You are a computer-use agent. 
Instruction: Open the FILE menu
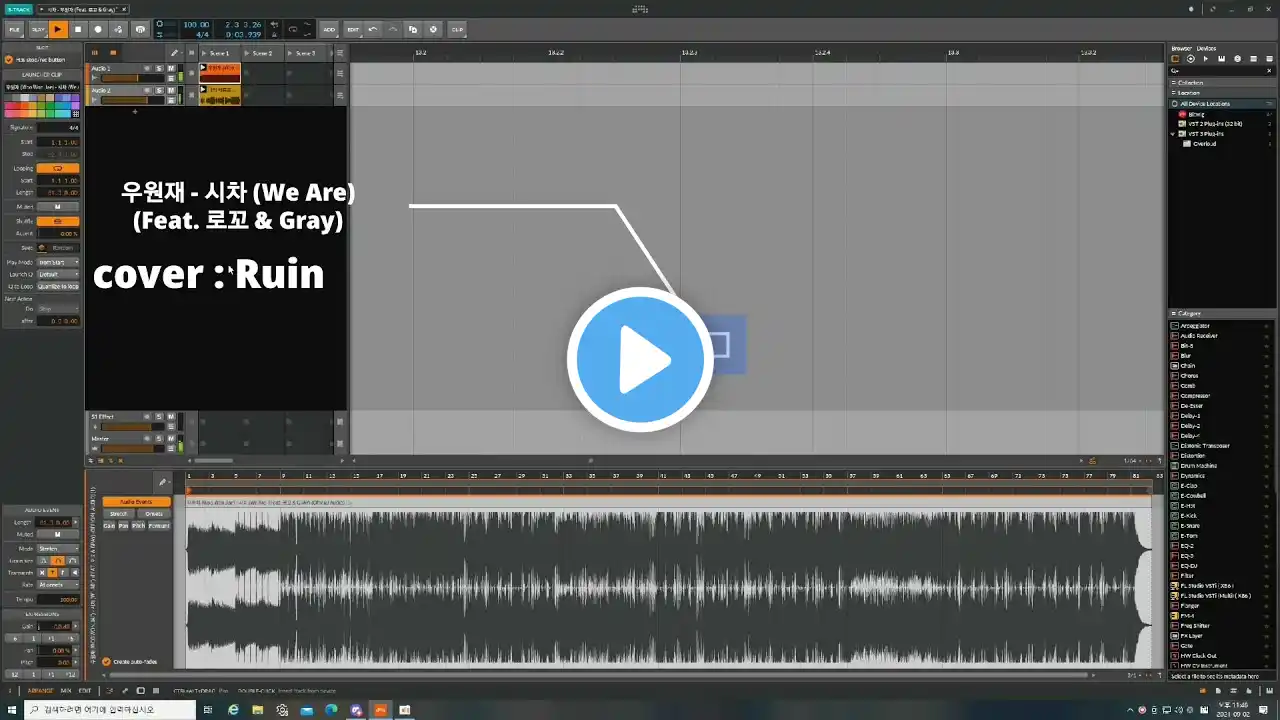tap(15, 29)
